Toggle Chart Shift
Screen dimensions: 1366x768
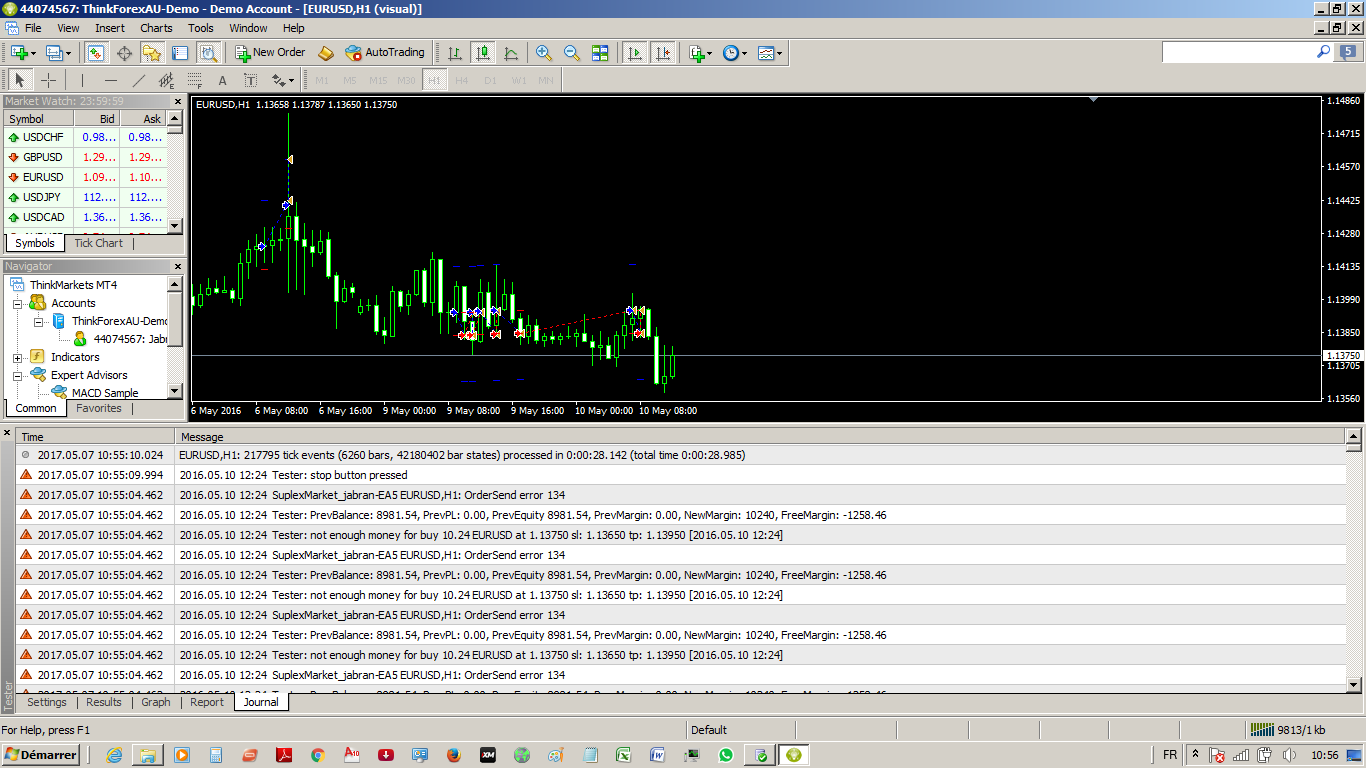[x=662, y=53]
